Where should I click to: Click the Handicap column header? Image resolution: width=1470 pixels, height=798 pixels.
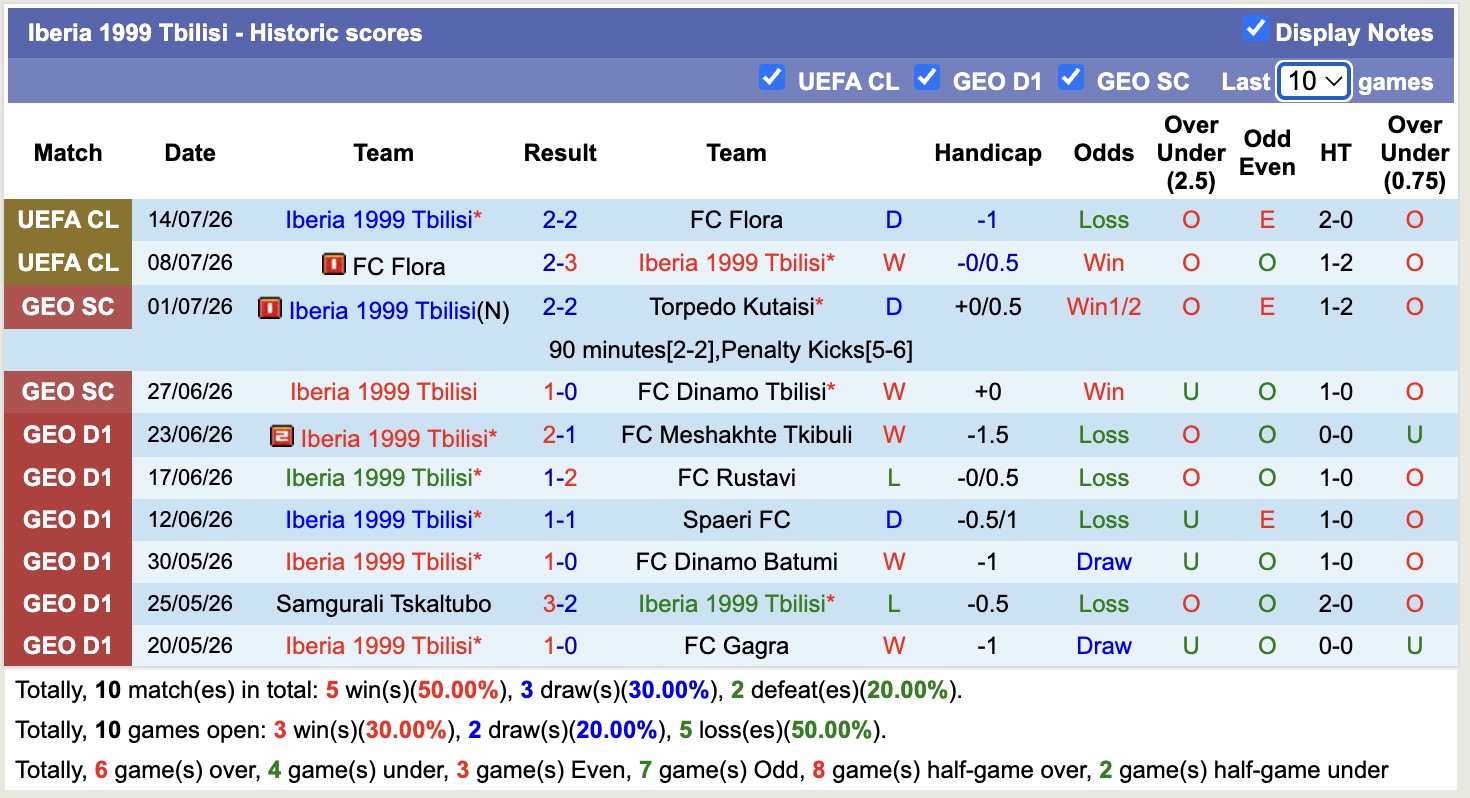click(x=988, y=153)
